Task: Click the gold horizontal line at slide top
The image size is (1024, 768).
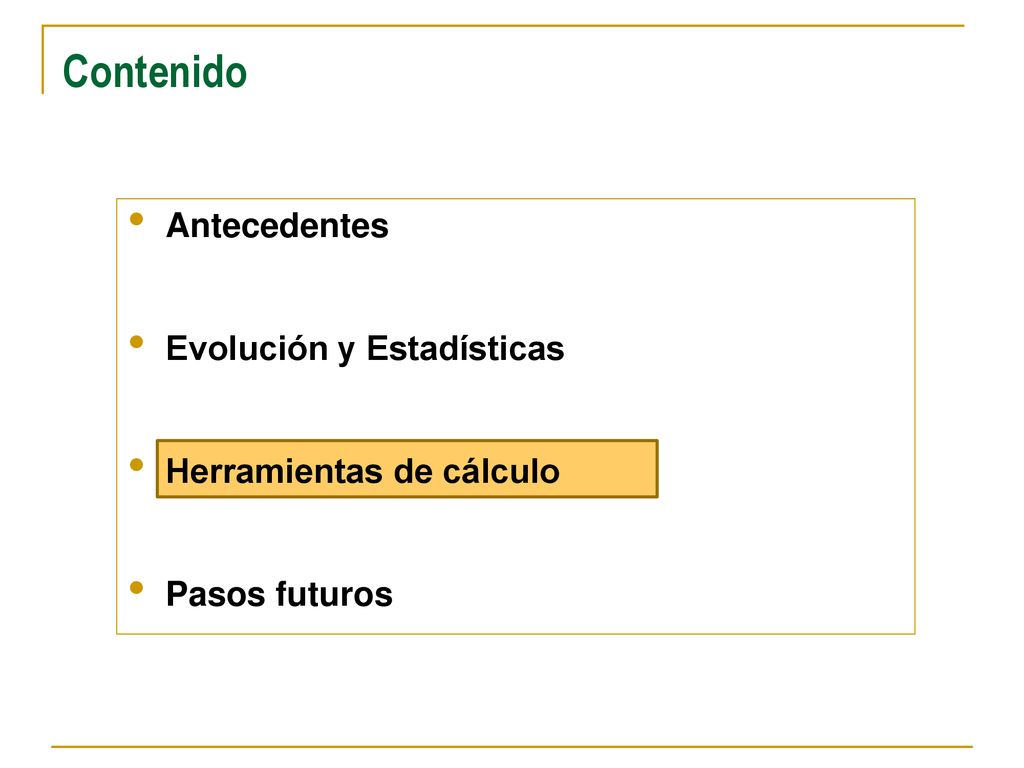Action: [504, 25]
